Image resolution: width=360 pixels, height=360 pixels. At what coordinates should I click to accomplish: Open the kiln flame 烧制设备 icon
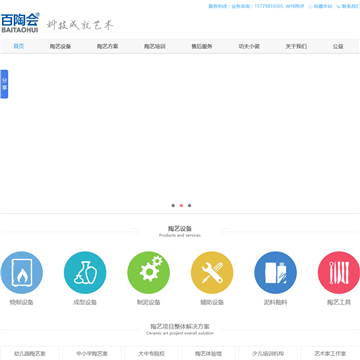coord(22,272)
